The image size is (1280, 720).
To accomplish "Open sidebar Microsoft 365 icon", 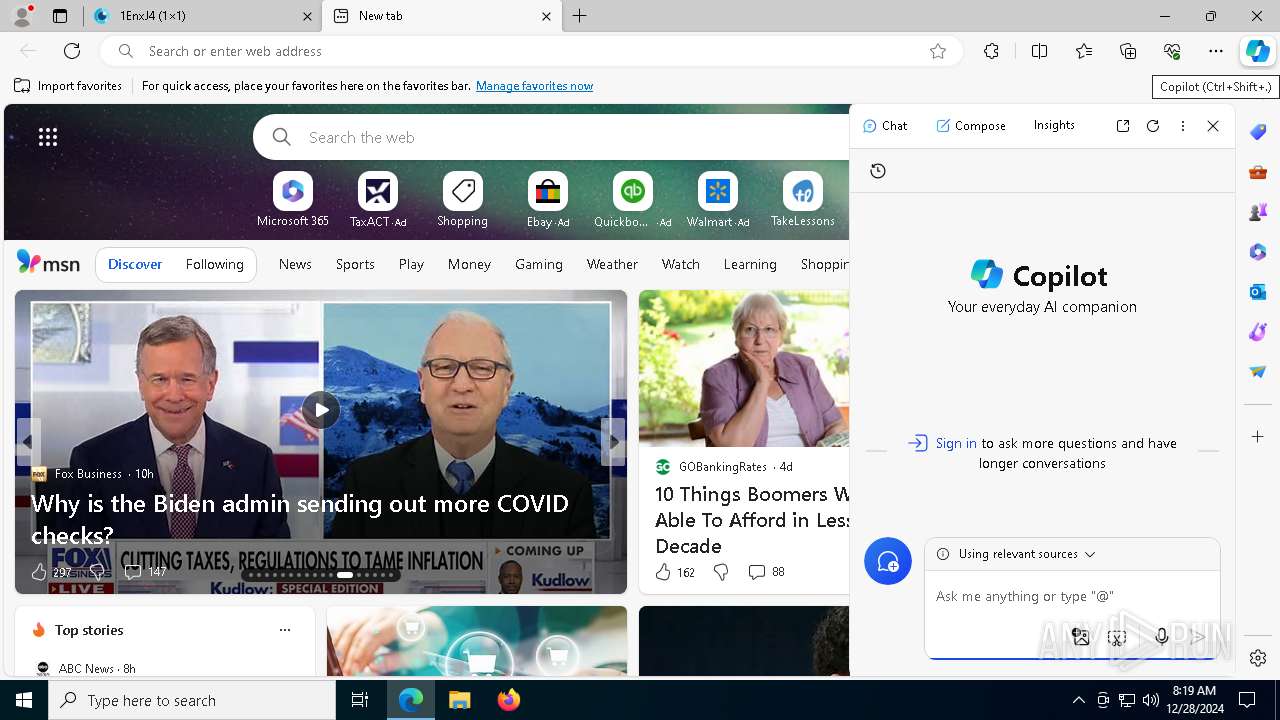I will click(x=1258, y=252).
